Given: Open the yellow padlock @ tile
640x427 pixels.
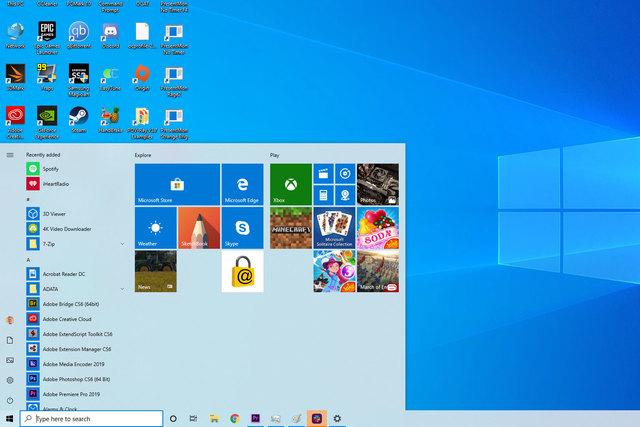Looking at the screenshot, I should coord(242,271).
